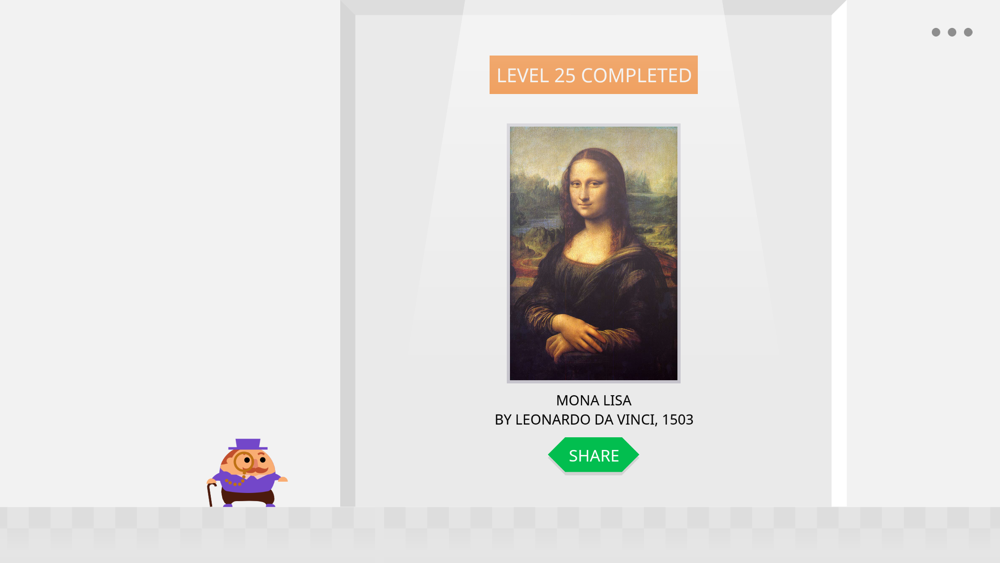This screenshot has width=1000, height=563.
Task: Click the character's purple jacket
Action: 247,481
